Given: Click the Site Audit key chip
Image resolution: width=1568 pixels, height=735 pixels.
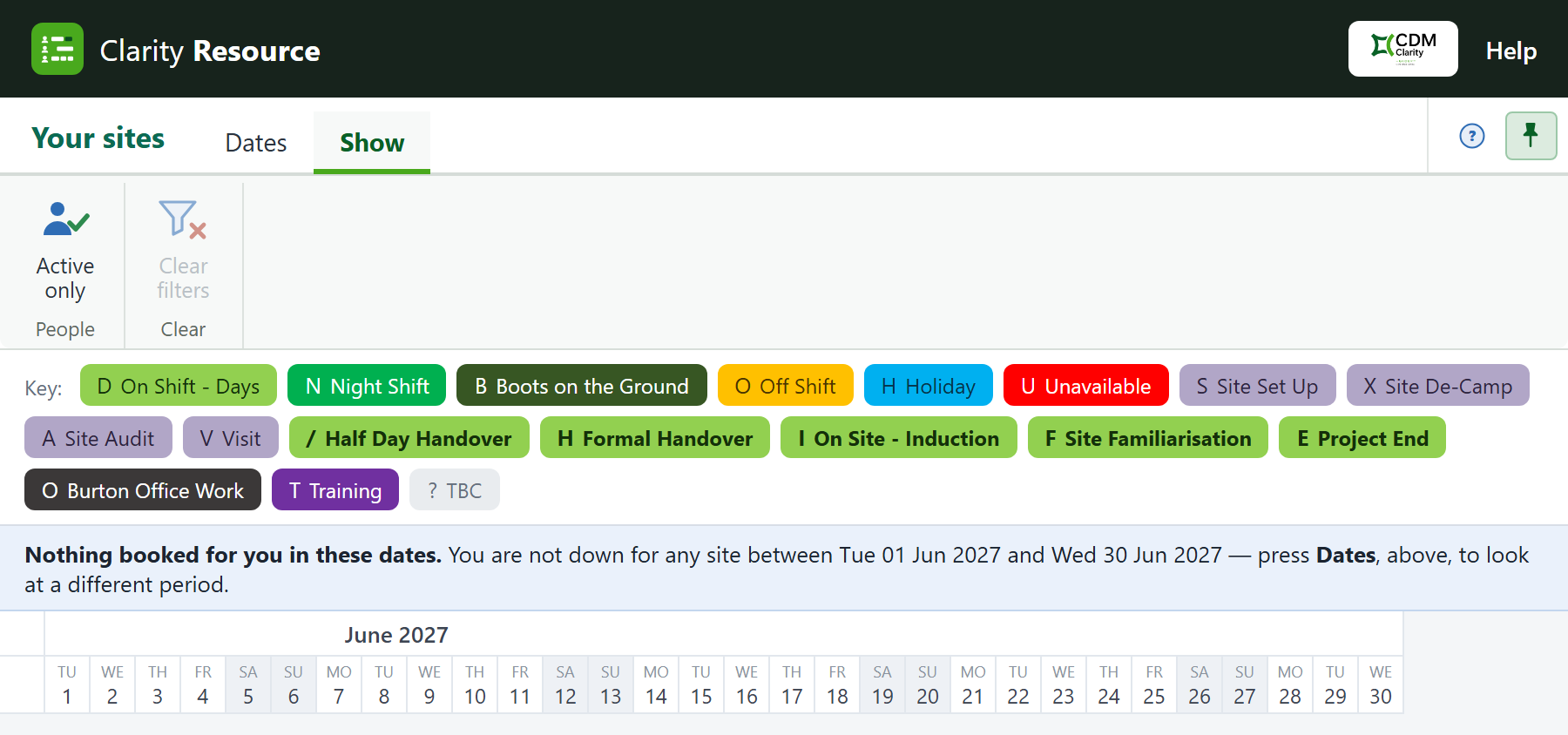Looking at the screenshot, I should 98,438.
